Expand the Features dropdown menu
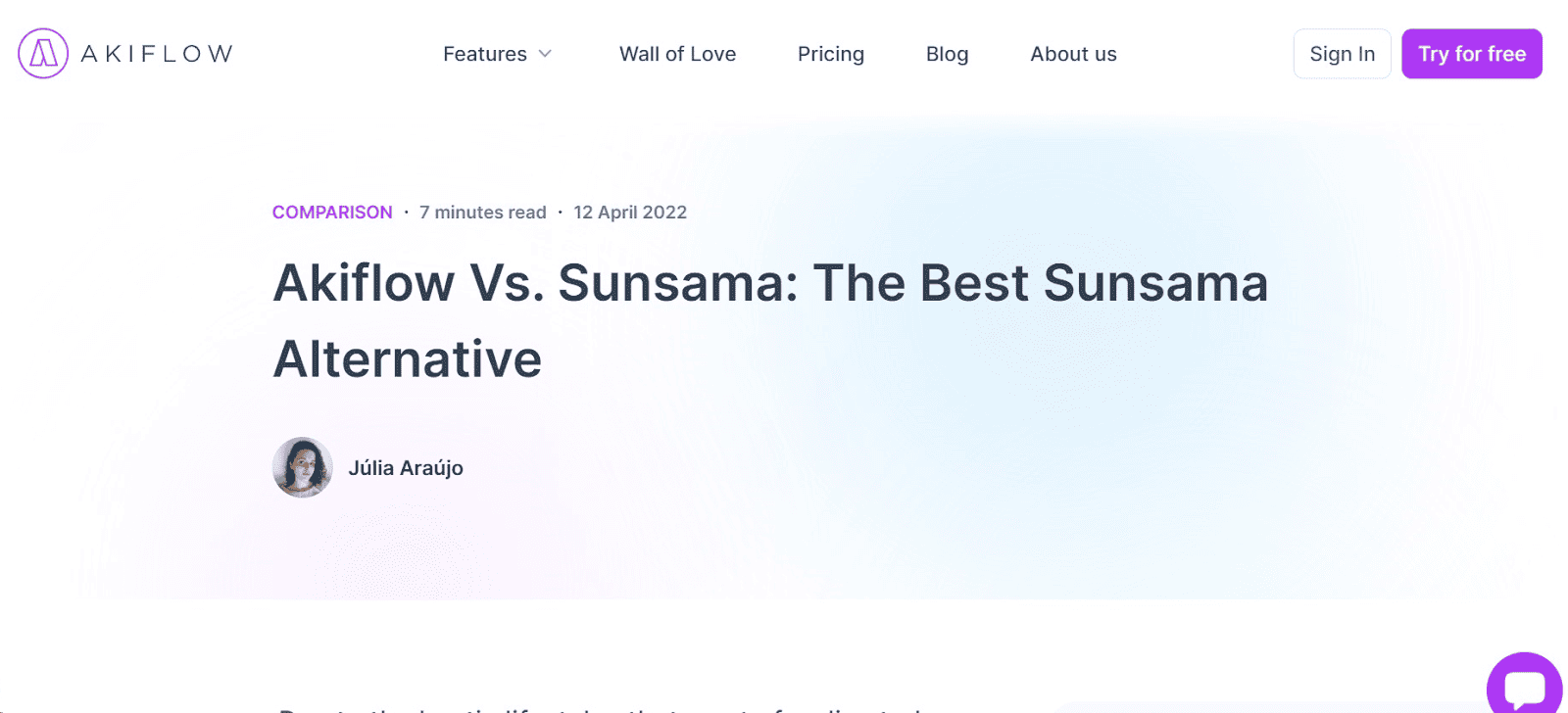The width and height of the screenshot is (1568, 713). coord(485,54)
